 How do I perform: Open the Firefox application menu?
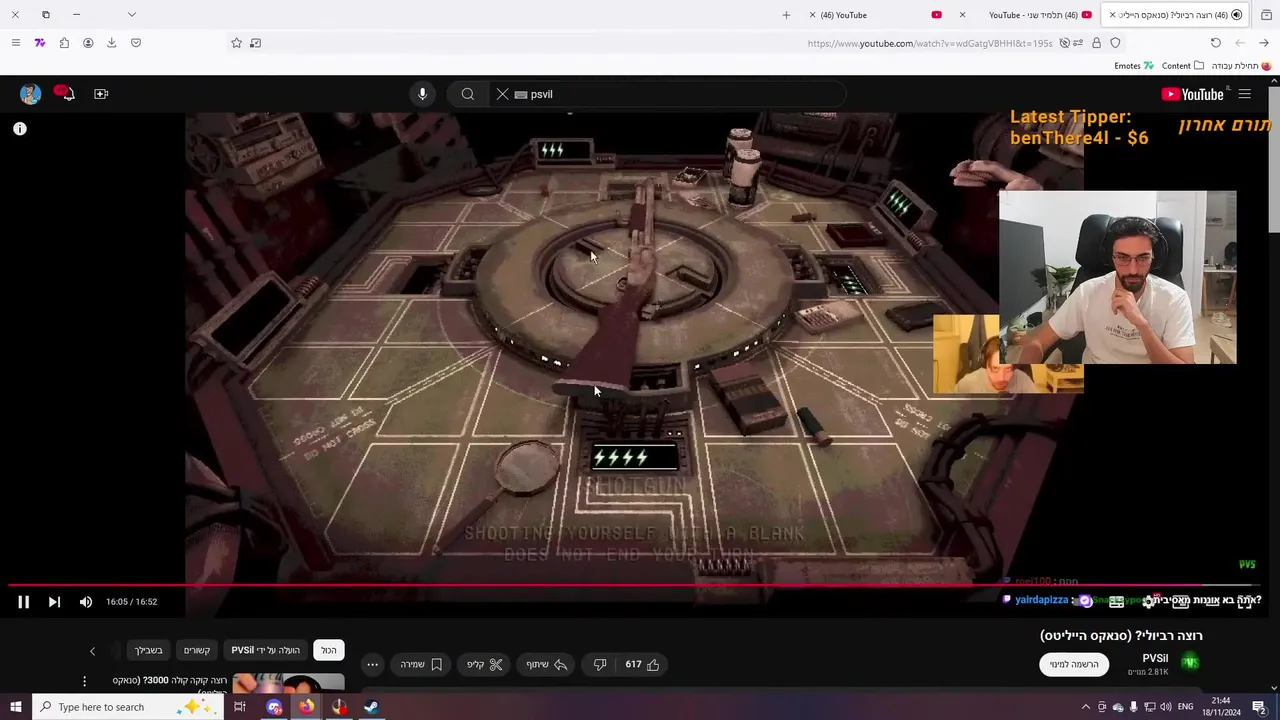(x=15, y=43)
